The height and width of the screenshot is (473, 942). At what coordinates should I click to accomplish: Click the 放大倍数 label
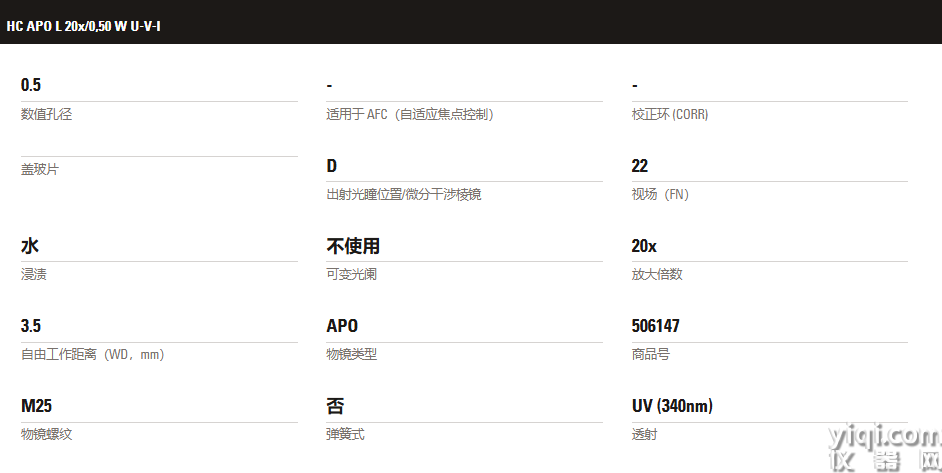pyautogui.click(x=657, y=274)
